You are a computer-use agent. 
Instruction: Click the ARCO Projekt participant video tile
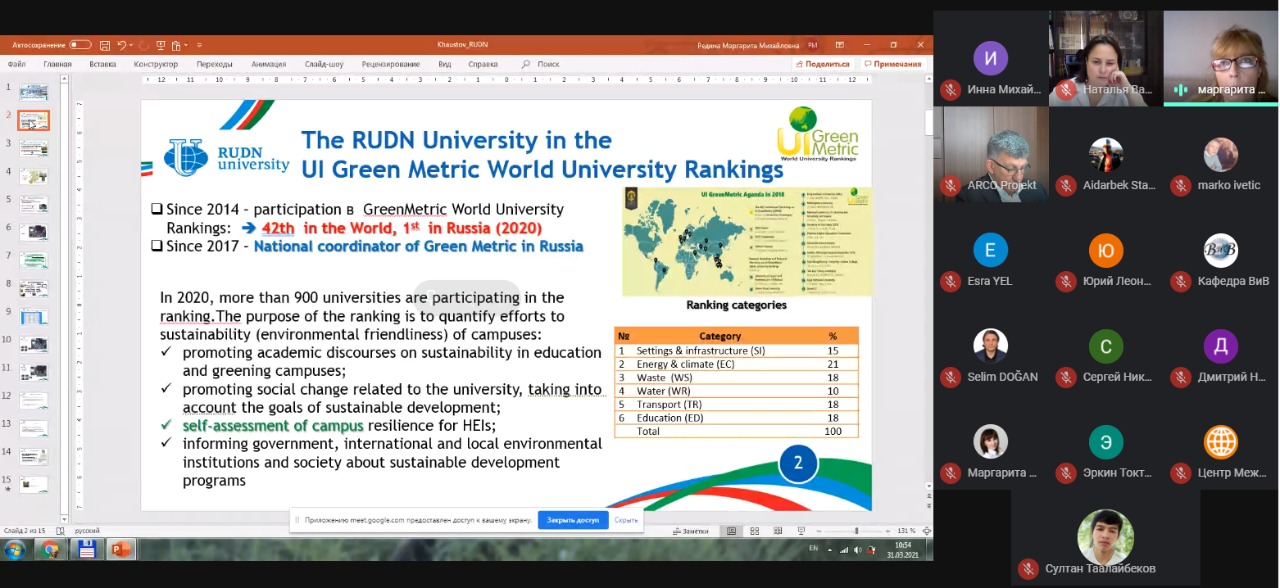pyautogui.click(x=991, y=155)
